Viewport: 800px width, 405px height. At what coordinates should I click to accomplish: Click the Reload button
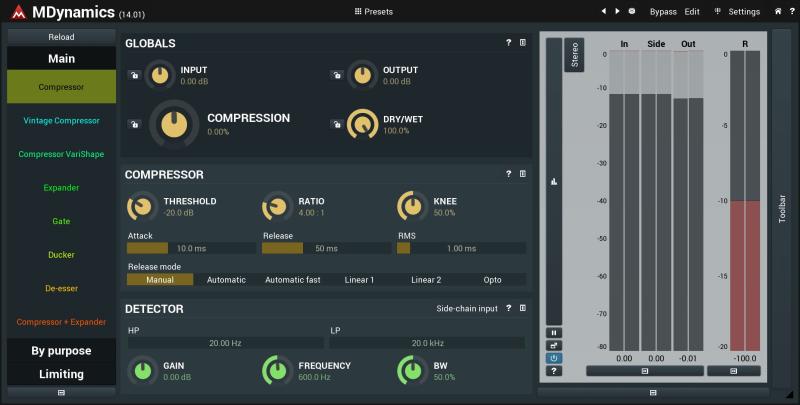61,37
